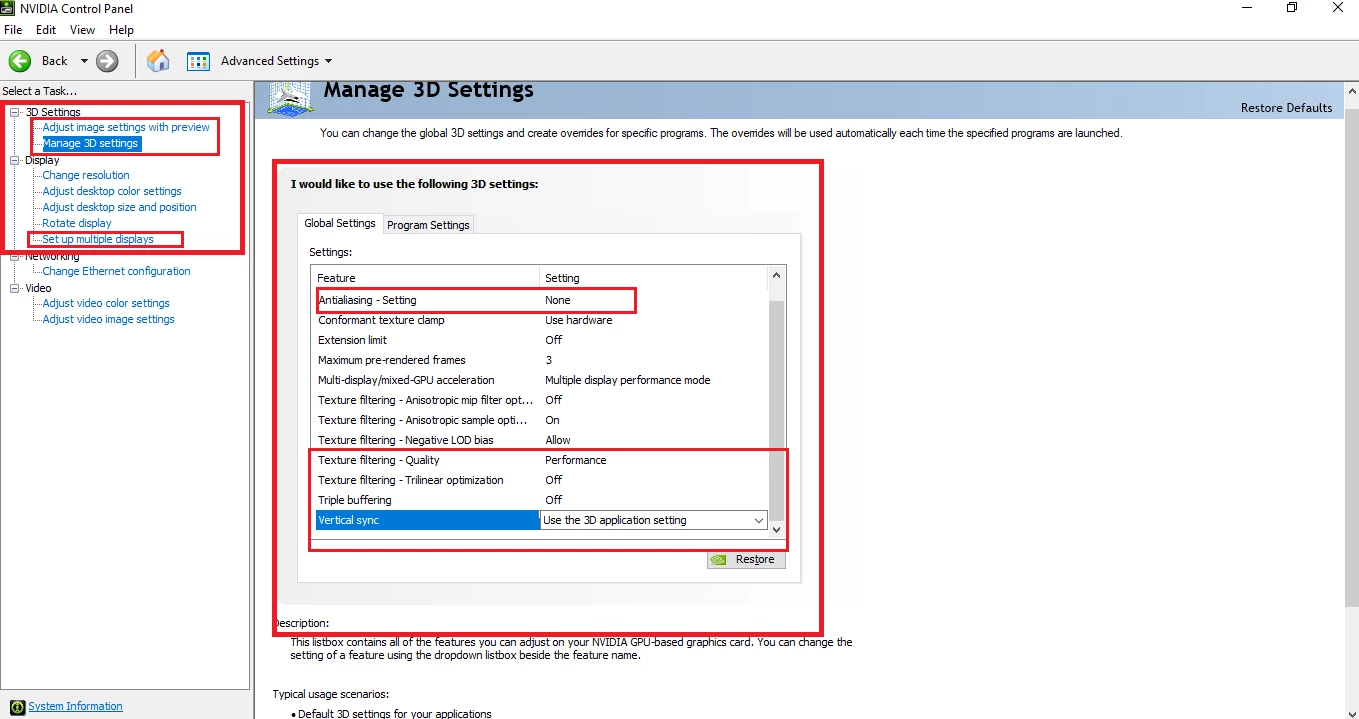Click the NVIDIA Control Panel title icon

click(x=8, y=8)
